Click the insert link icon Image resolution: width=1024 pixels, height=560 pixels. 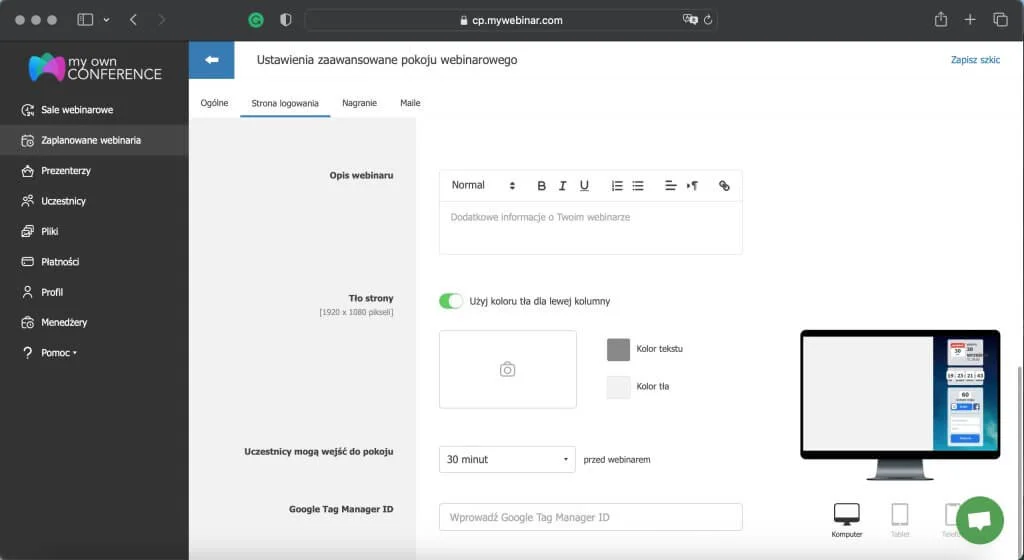point(724,186)
